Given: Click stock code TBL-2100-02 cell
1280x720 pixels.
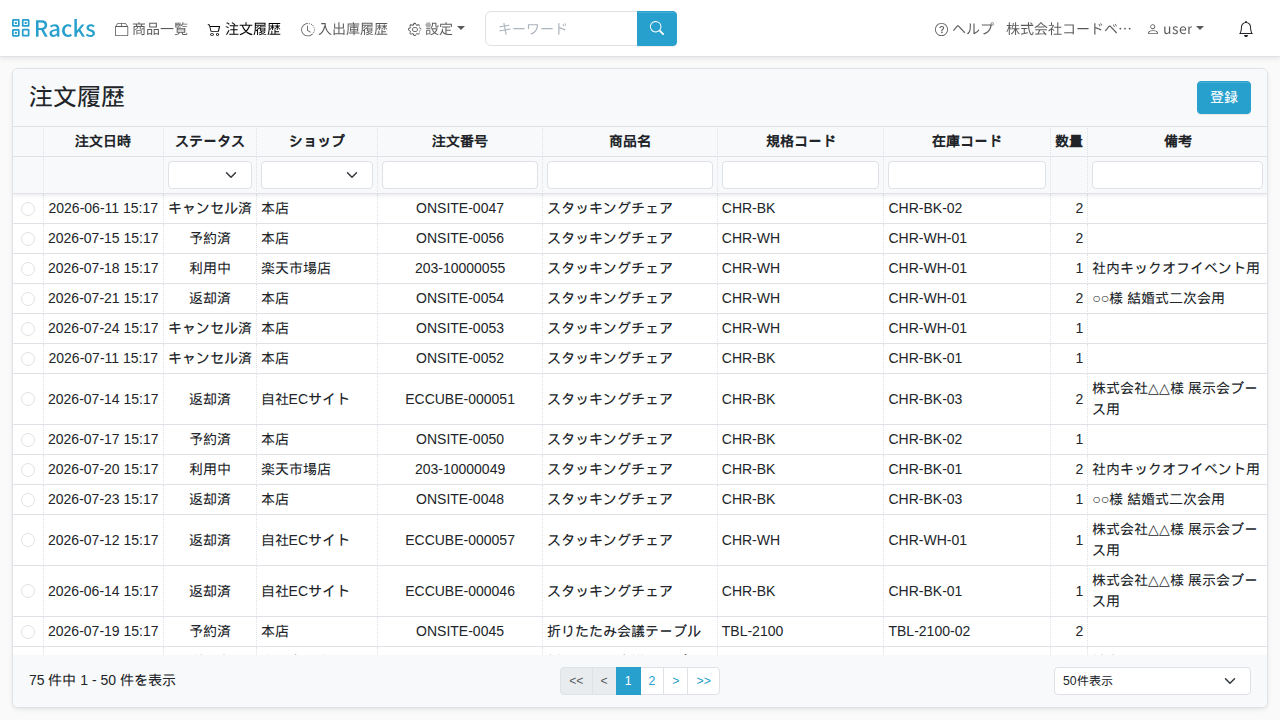Looking at the screenshot, I should pyautogui.click(x=967, y=631).
